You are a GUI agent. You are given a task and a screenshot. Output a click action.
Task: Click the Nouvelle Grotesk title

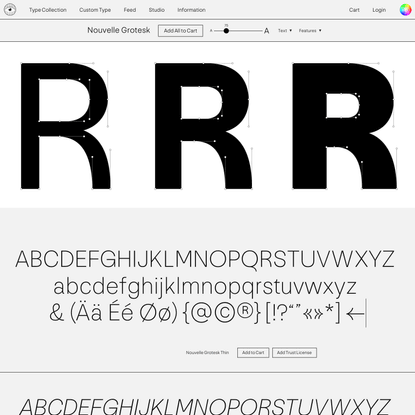pyautogui.click(x=119, y=30)
